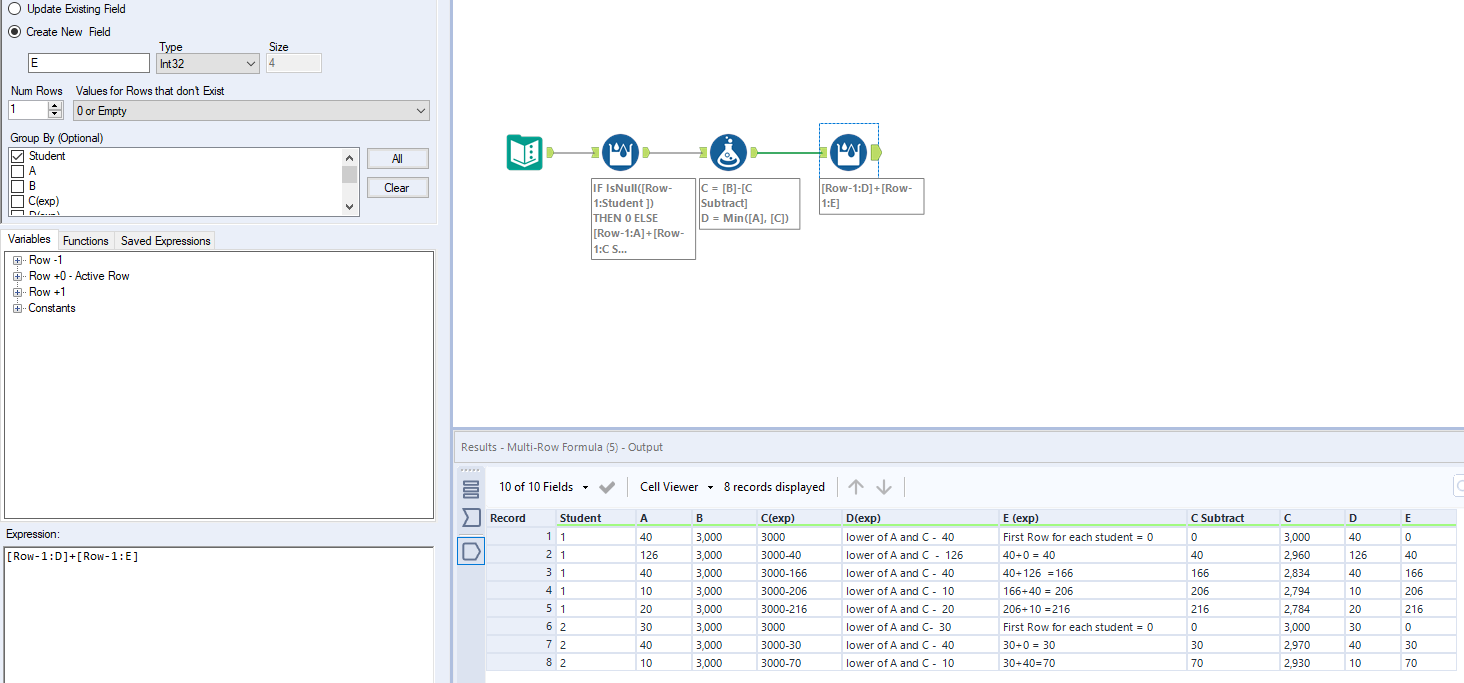
Task: Expand the Row -1 variables node
Action: (x=17, y=261)
